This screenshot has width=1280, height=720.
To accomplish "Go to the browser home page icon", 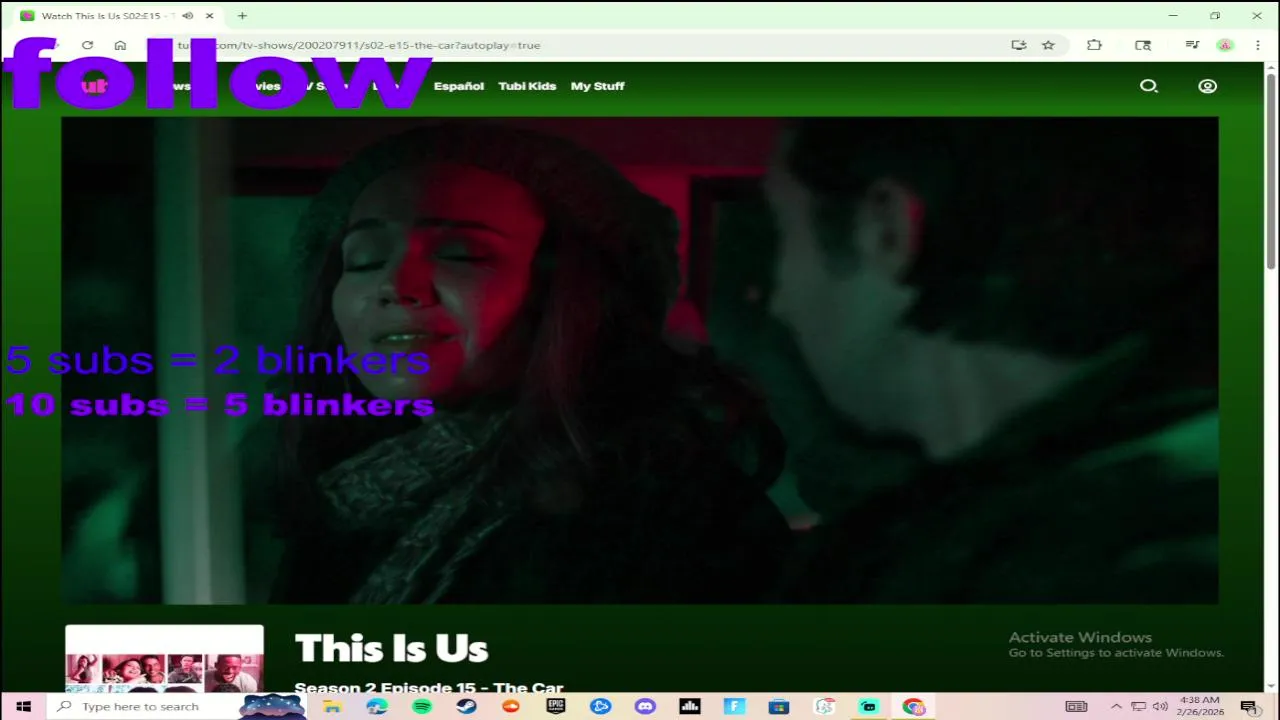I will 120,45.
